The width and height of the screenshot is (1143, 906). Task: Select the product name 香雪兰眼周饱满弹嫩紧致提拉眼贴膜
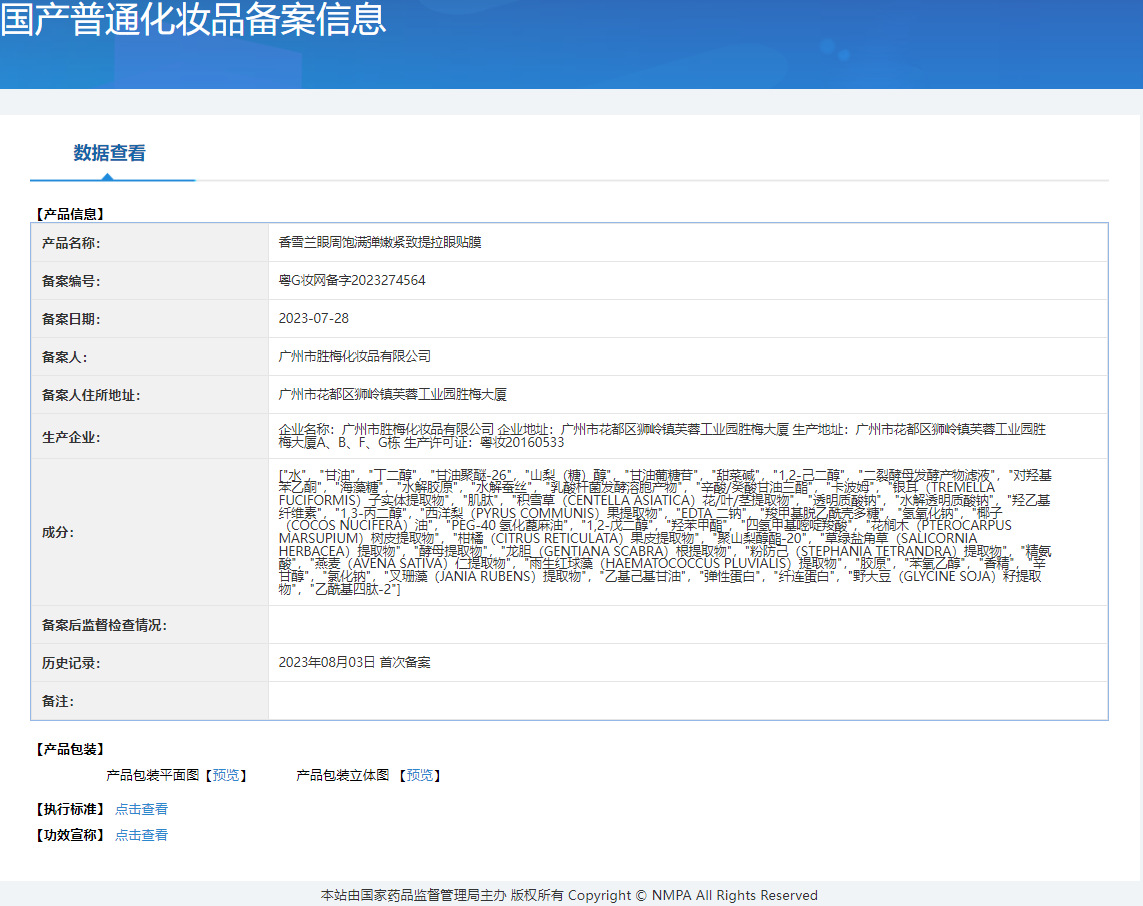(x=380, y=242)
